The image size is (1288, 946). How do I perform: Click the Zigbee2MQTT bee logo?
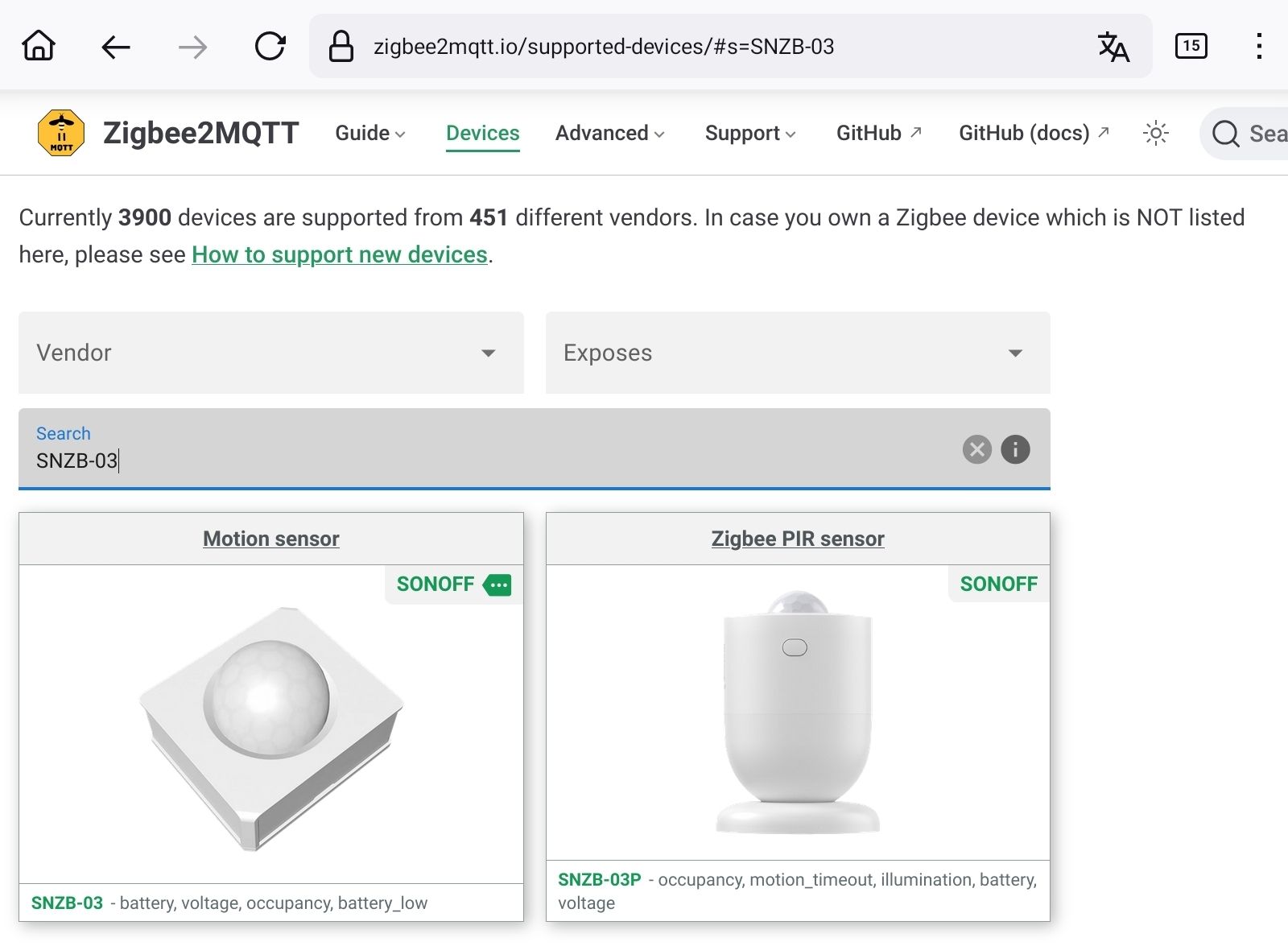coord(61,133)
